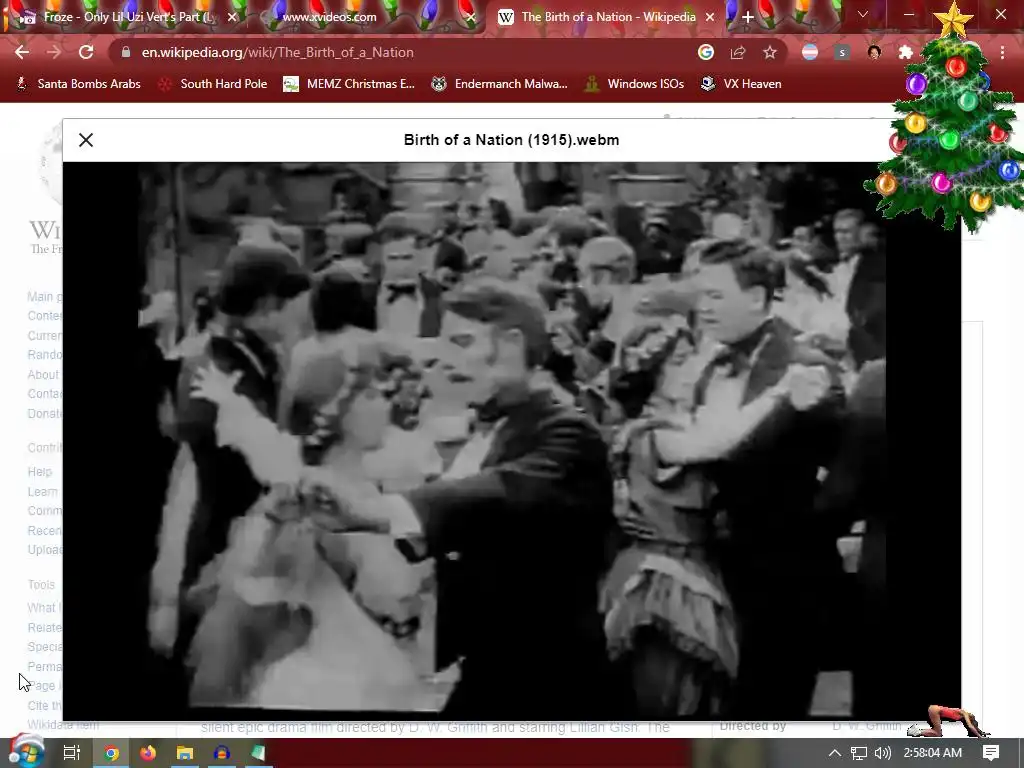Open a new browser tab
Viewport: 1024px width, 768px height.
tap(748, 17)
